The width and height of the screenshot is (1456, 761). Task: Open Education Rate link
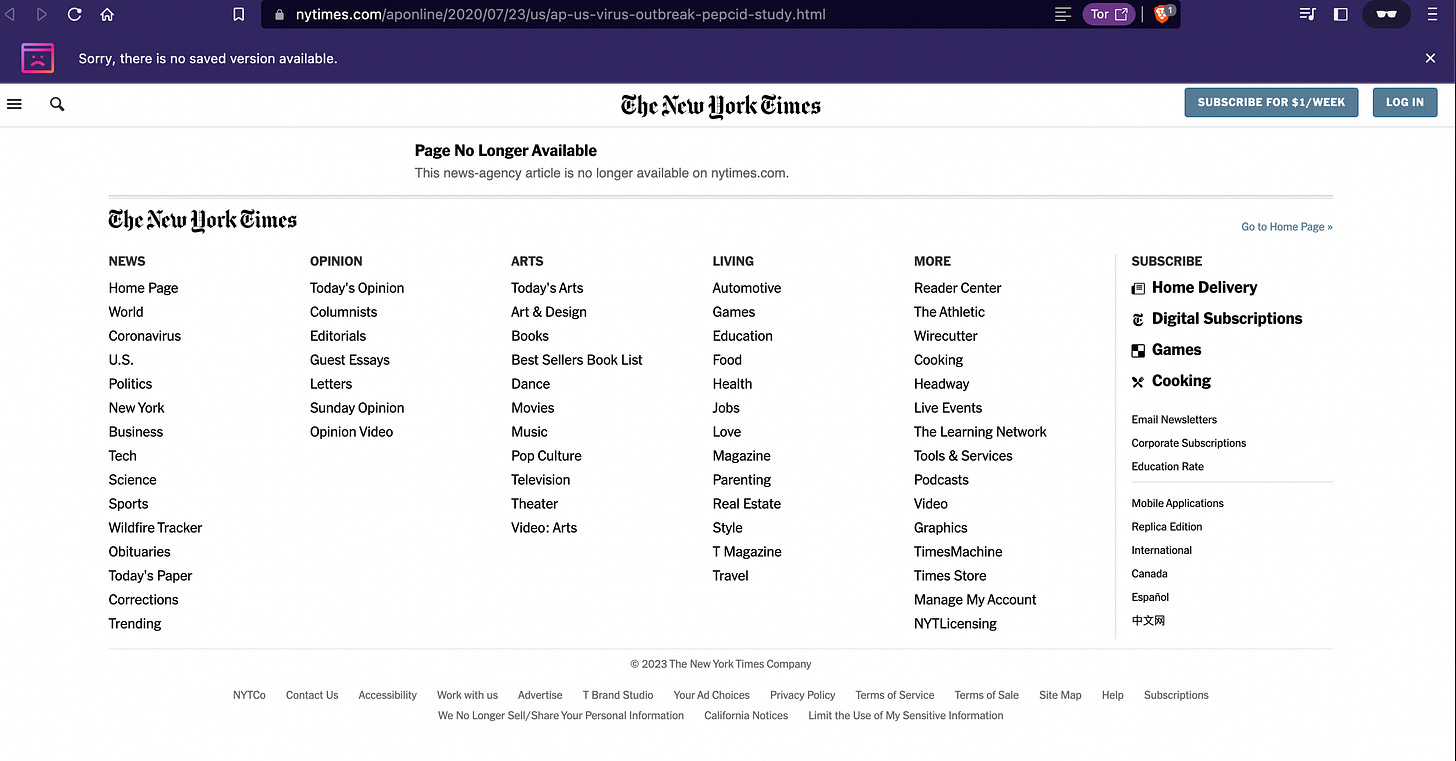pyautogui.click(x=1167, y=467)
